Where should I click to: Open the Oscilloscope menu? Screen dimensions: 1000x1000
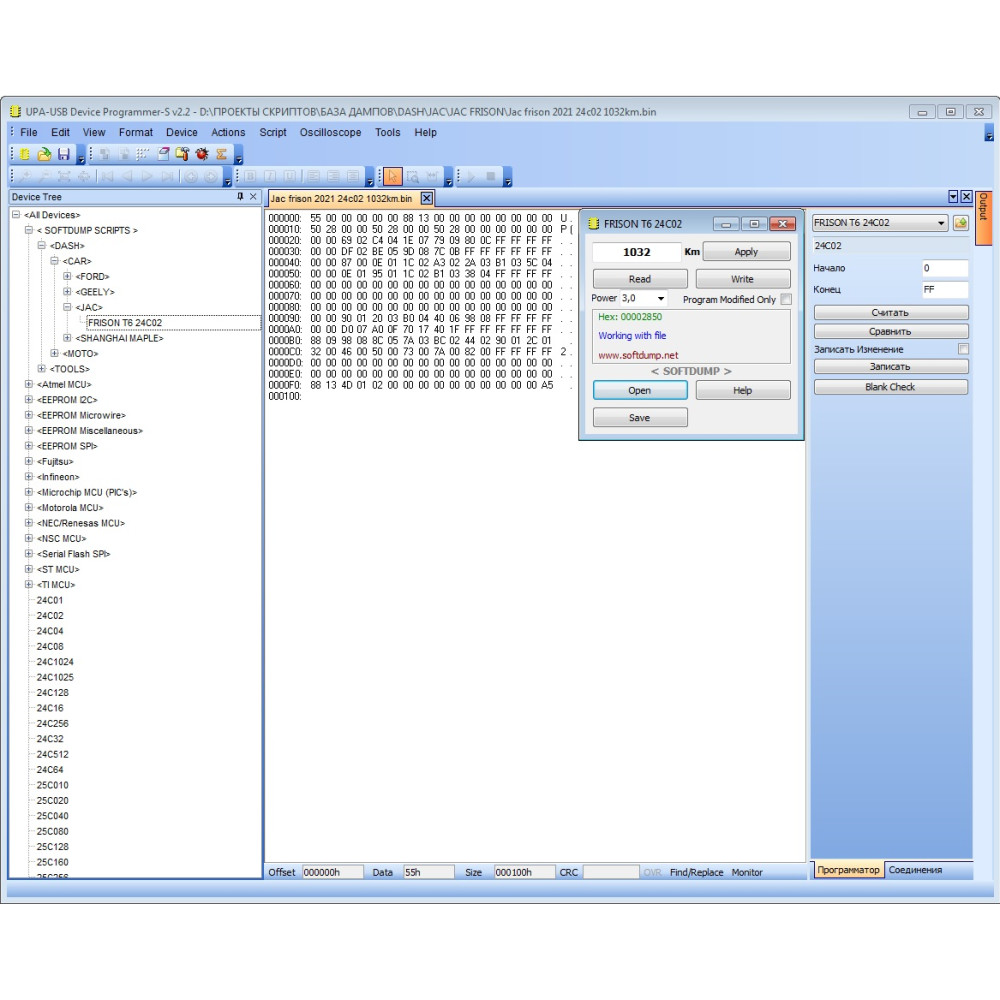click(x=330, y=132)
